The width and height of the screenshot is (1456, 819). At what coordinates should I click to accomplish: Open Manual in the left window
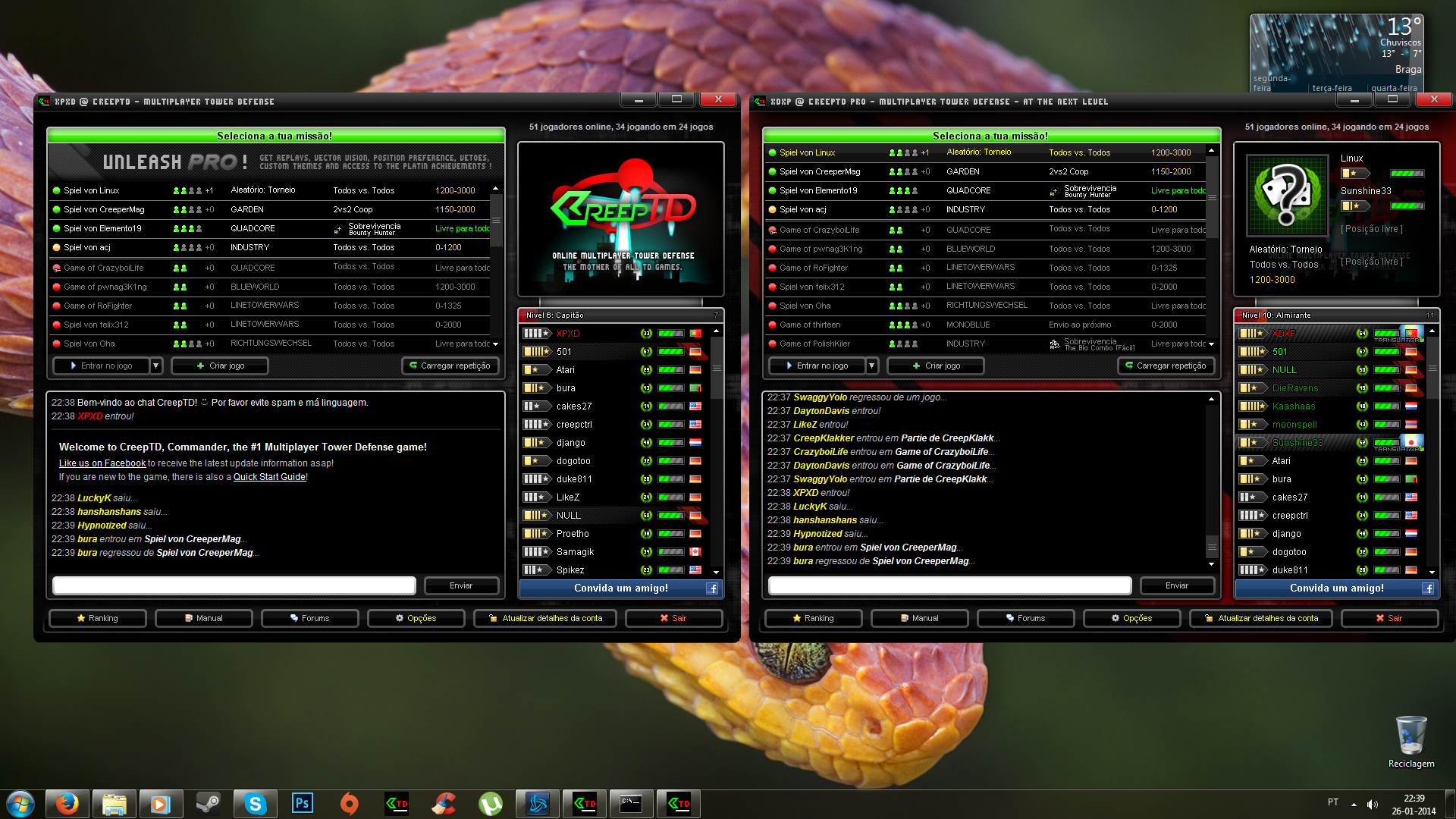pos(204,619)
